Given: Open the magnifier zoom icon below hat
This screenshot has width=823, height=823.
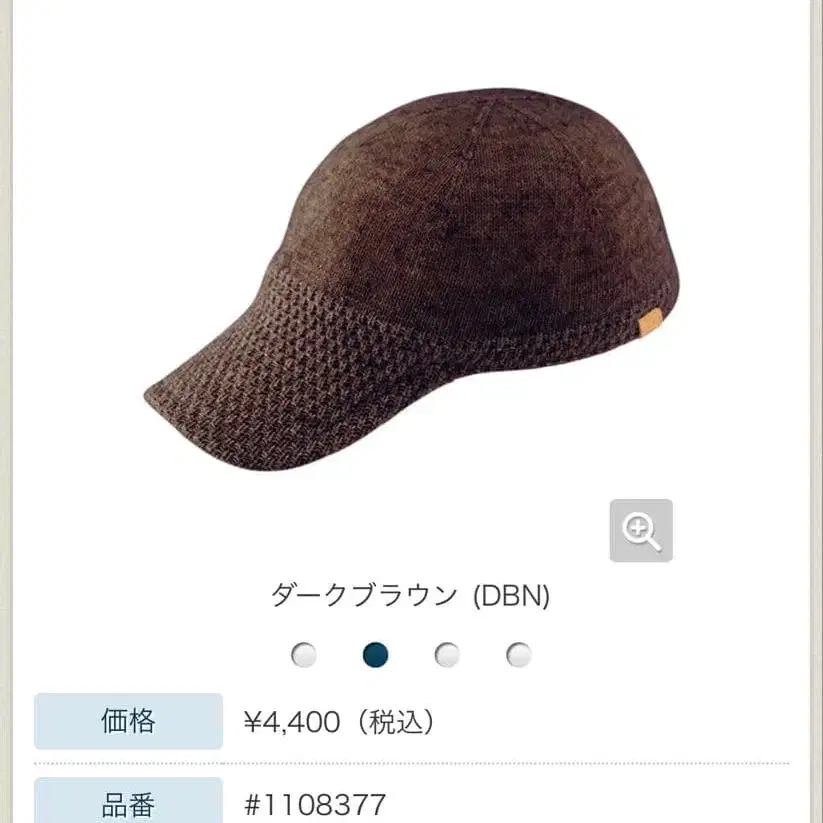Looking at the screenshot, I should click(x=641, y=531).
